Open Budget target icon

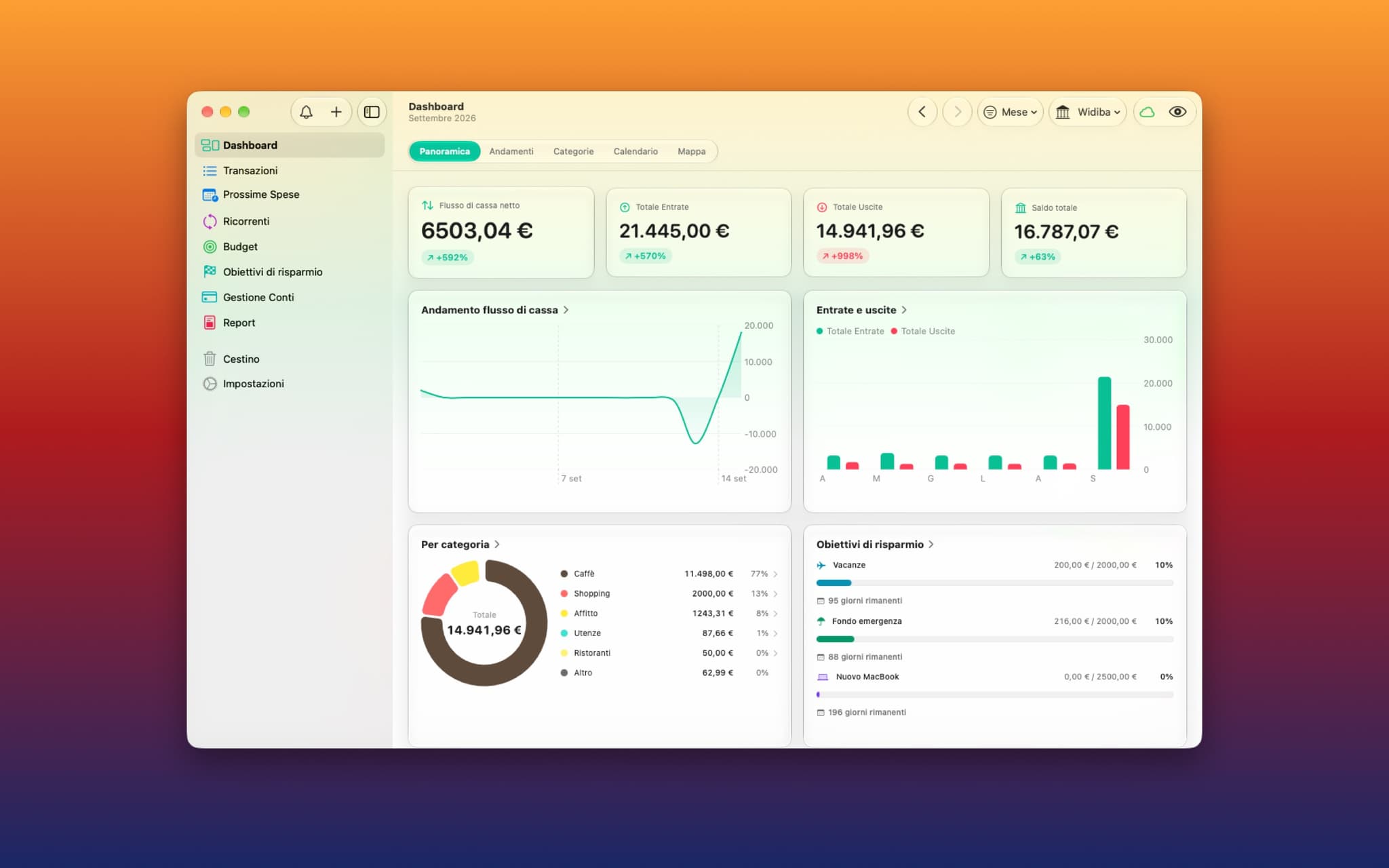tap(210, 247)
